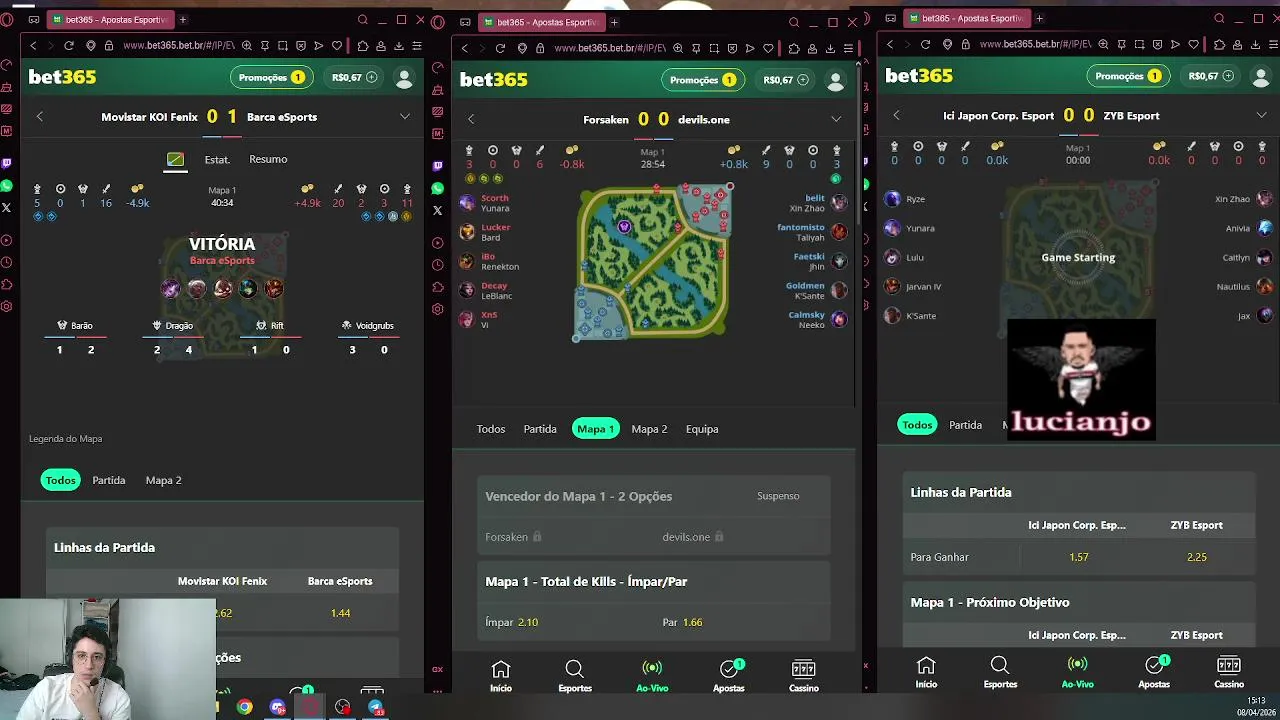Open Ao-Vivo in middle window bottom bar
The image size is (1280, 720).
pyautogui.click(x=652, y=676)
